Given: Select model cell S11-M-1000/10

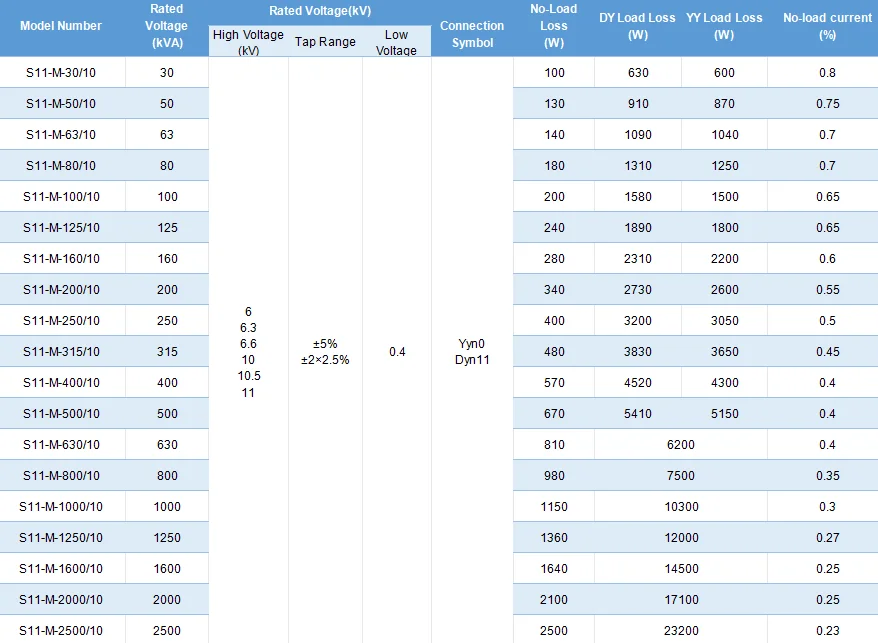Looking at the screenshot, I should pos(61,507).
